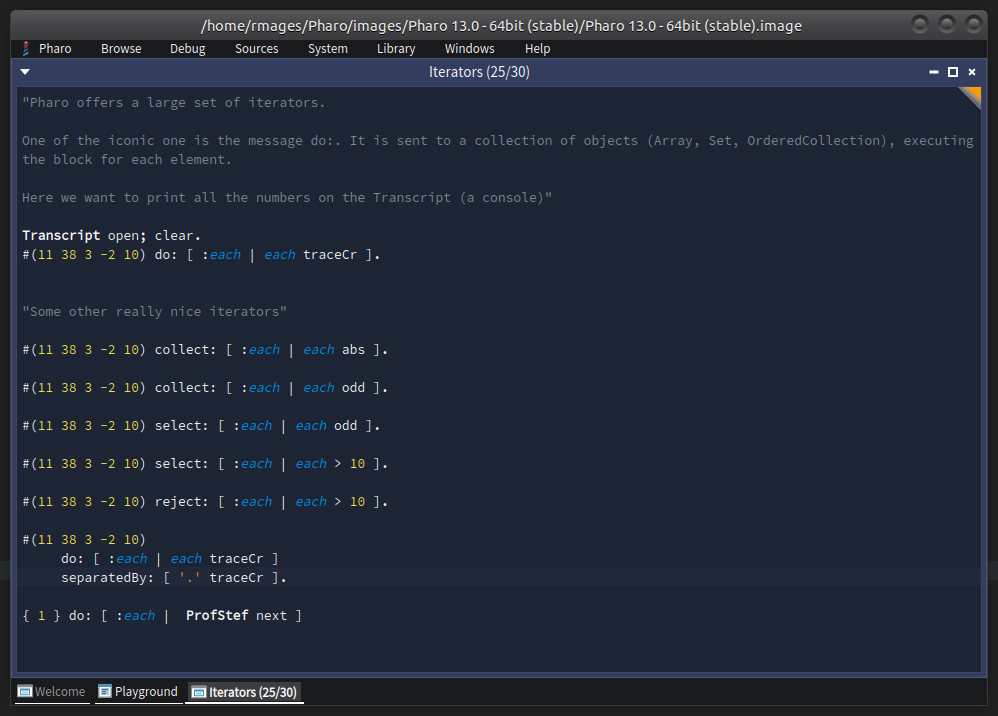The height and width of the screenshot is (716, 998).
Task: Click the "{ 1 } do: [ :each | ProfStef next ]" line
Action: (x=162, y=616)
